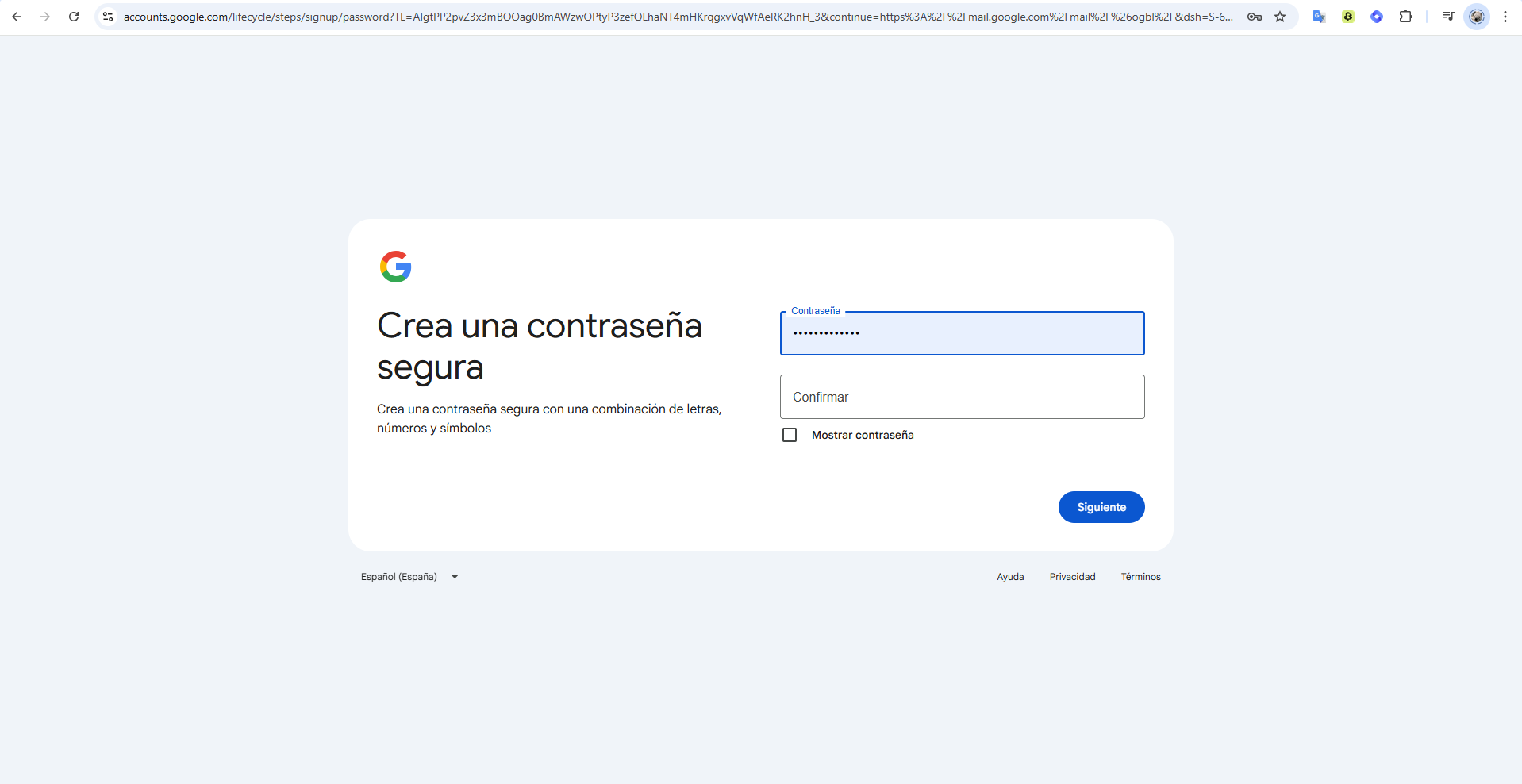Screen dimensions: 1522x784
Task: Open the Ayuda link
Action: 1010,577
